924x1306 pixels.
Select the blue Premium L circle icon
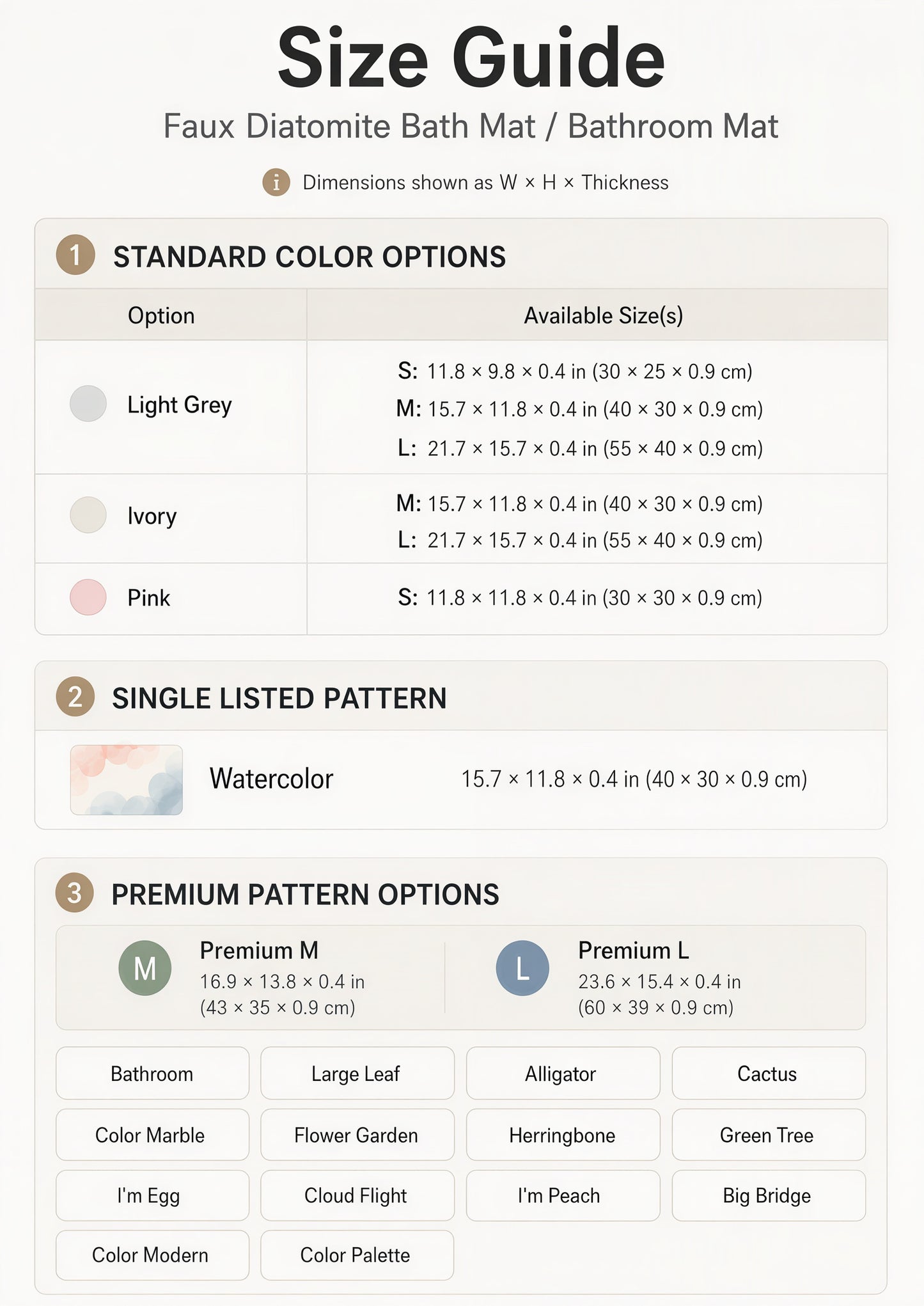pyautogui.click(x=522, y=968)
